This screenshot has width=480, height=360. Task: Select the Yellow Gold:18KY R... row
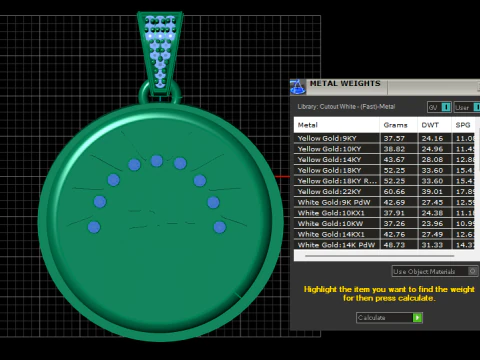click(x=384, y=181)
